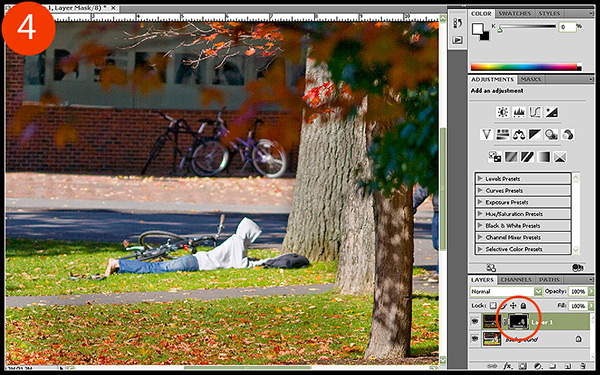Add a Color Balance adjustment

point(519,134)
